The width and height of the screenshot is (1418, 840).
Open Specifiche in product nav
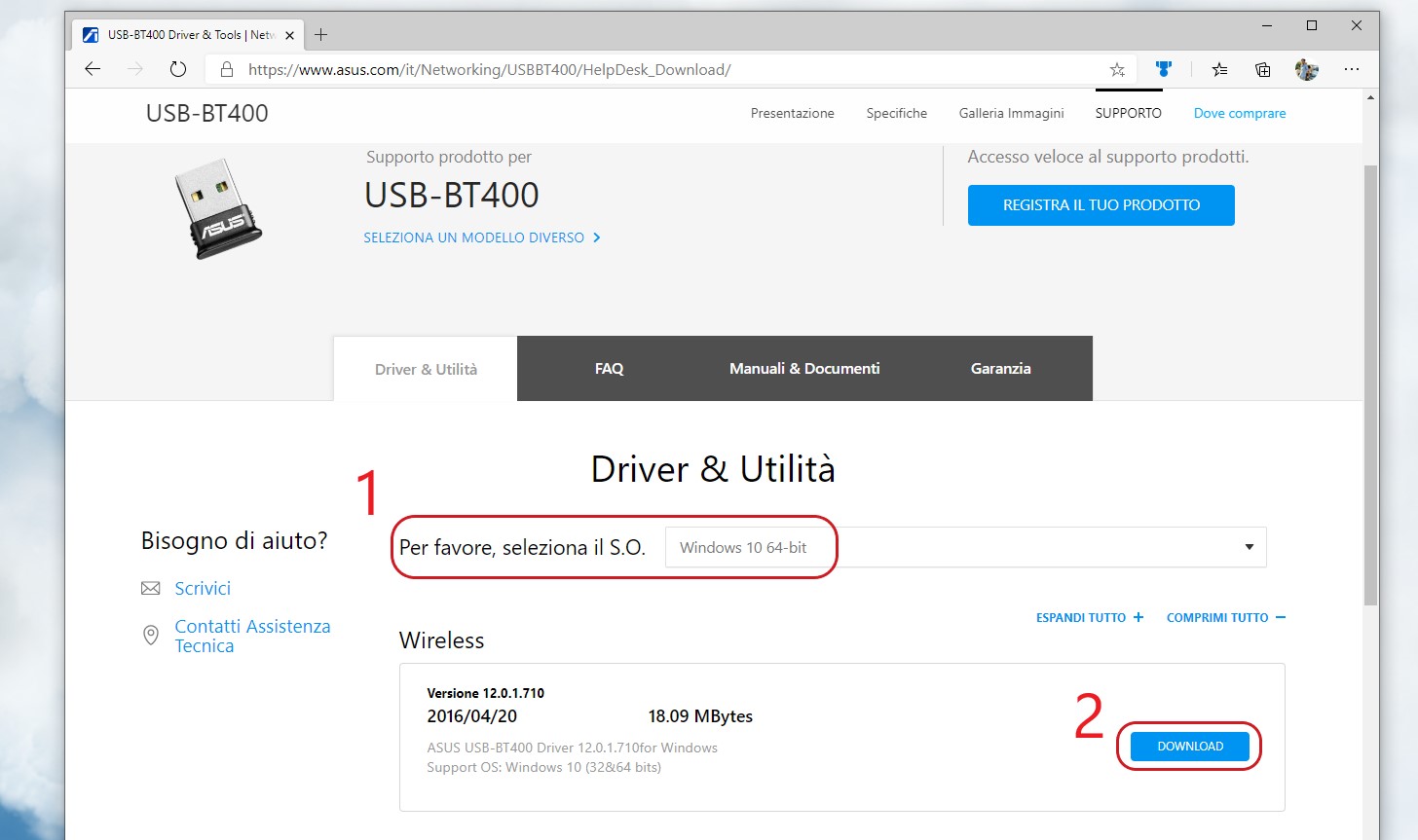(896, 113)
